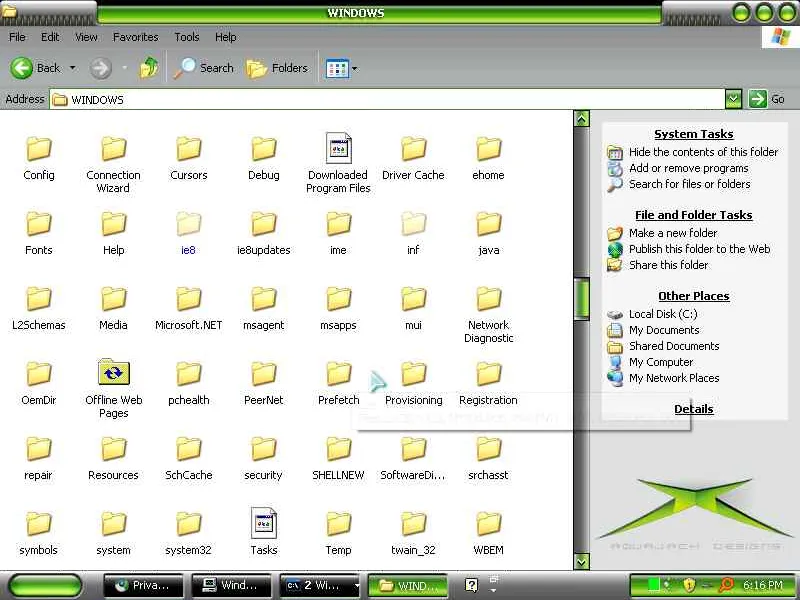Select the Cursors folder icon
The height and width of the screenshot is (600, 800).
click(x=189, y=149)
